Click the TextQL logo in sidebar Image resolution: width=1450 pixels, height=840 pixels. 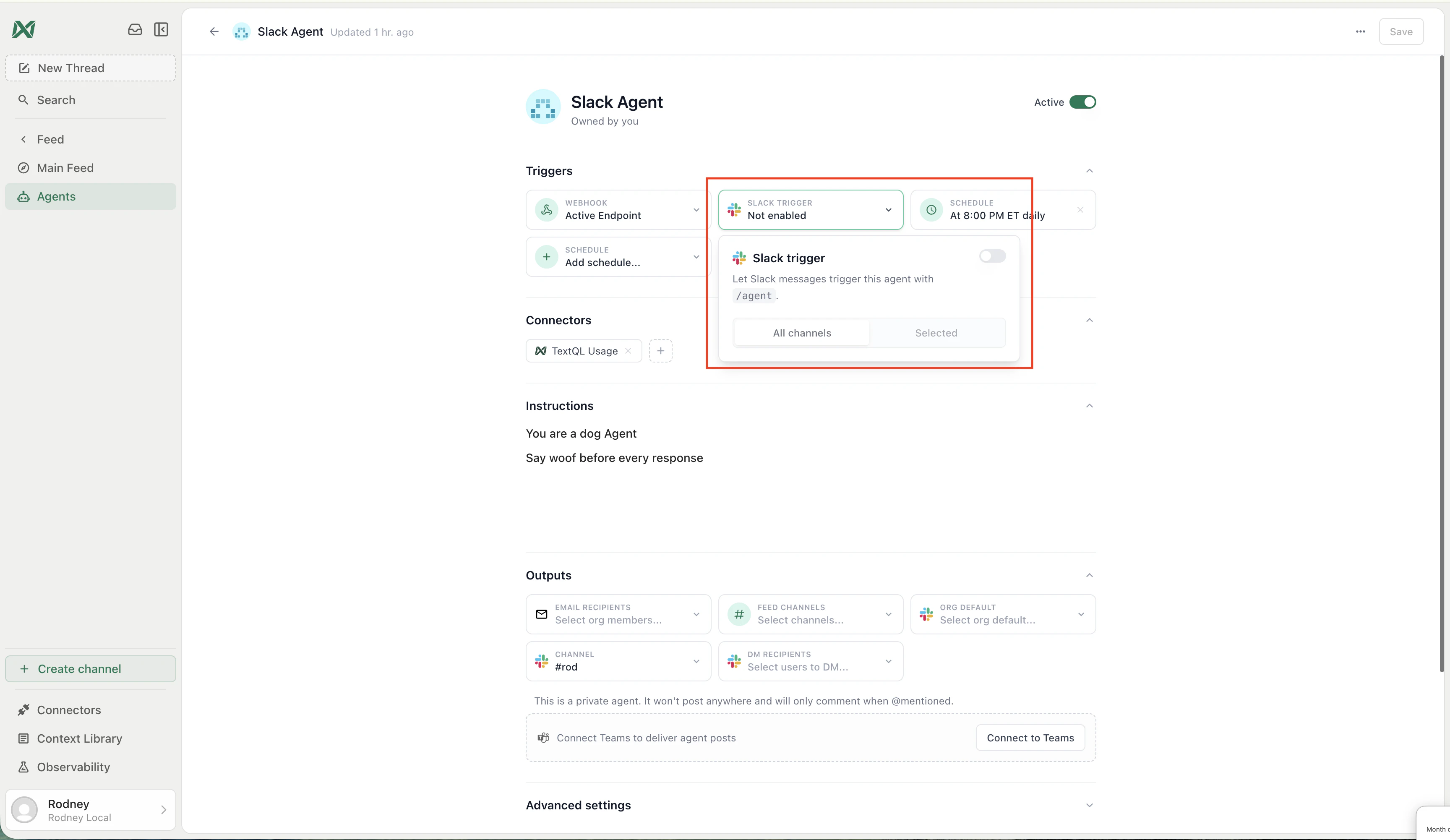pyautogui.click(x=23, y=29)
